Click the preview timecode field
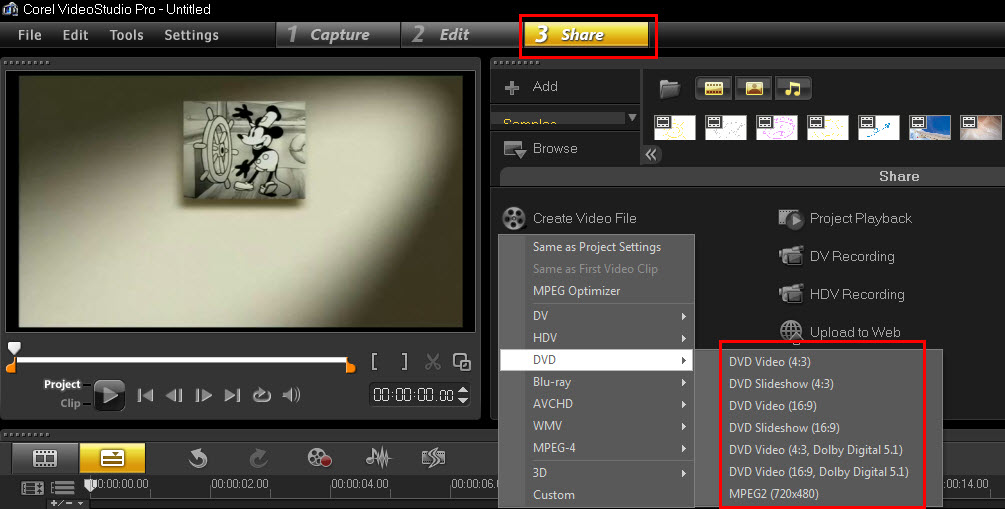 (x=413, y=395)
